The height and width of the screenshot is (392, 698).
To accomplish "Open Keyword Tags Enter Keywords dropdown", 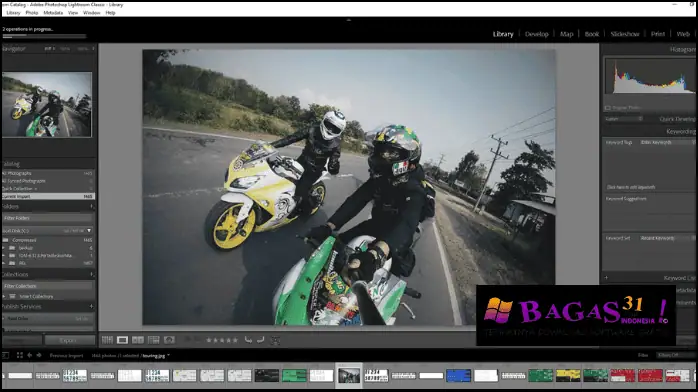I will 668,142.
